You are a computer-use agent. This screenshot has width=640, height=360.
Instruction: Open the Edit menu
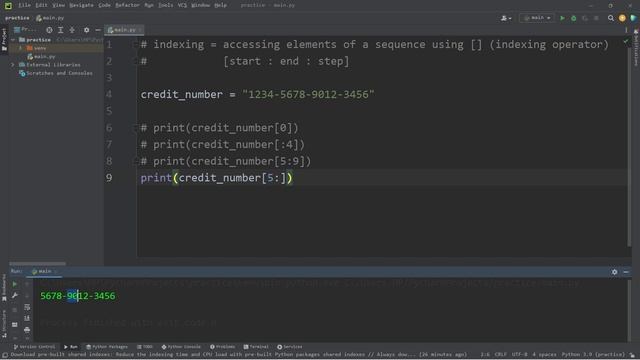coord(41,5)
